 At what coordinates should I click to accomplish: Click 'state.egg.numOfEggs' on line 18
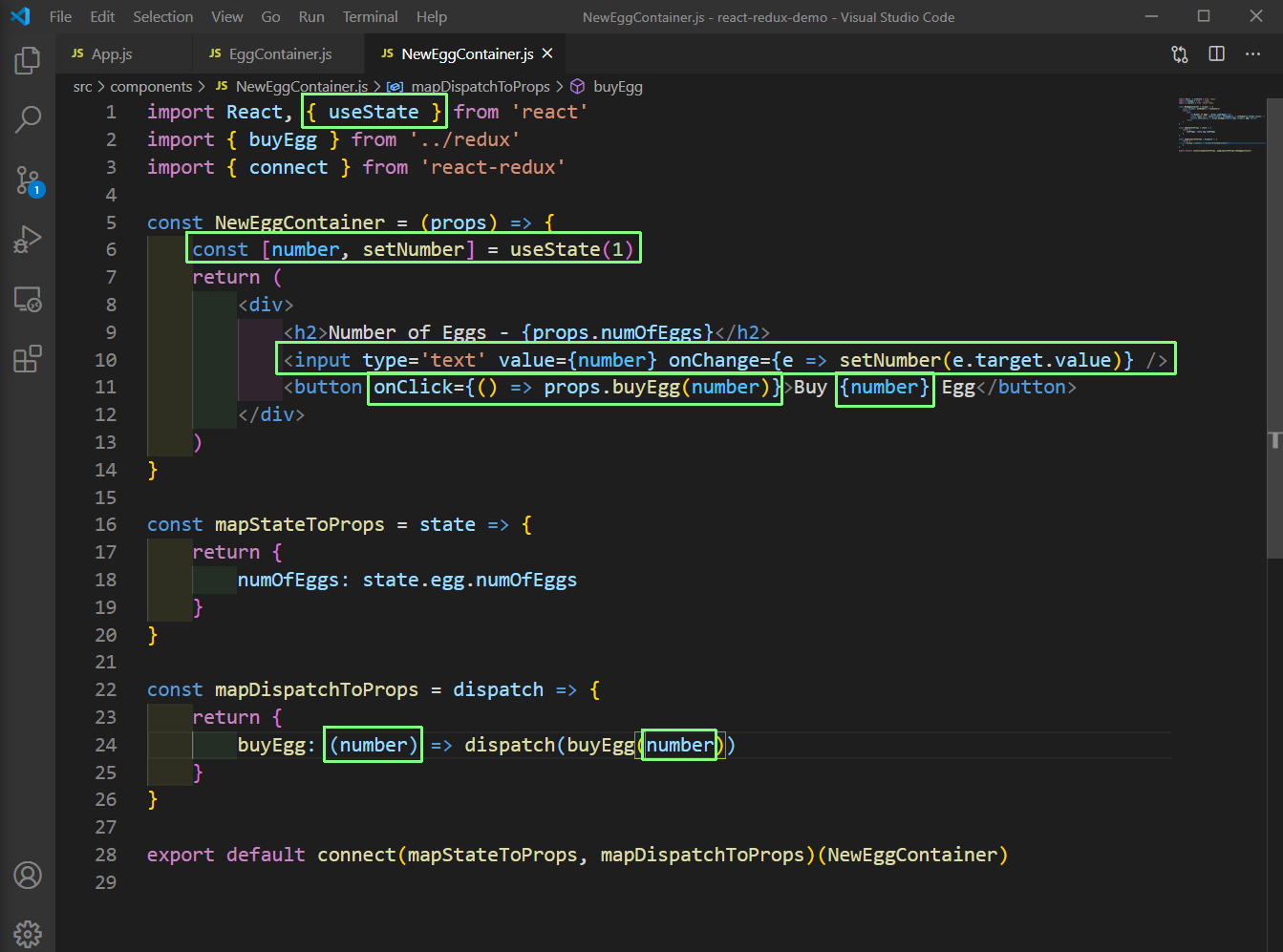470,580
